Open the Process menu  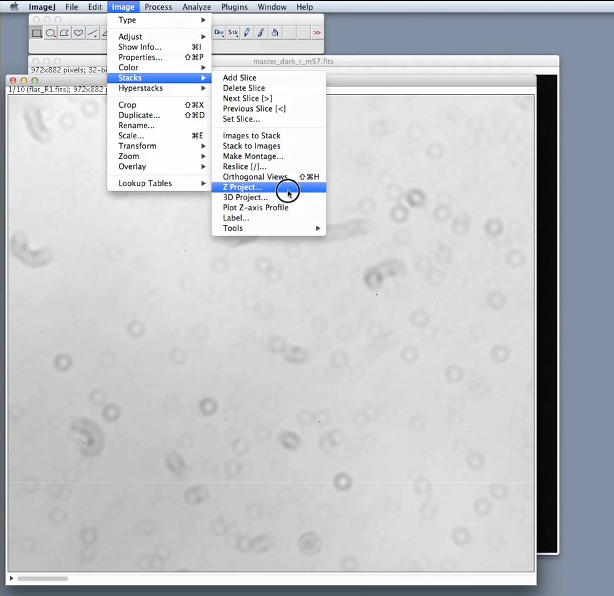158,7
